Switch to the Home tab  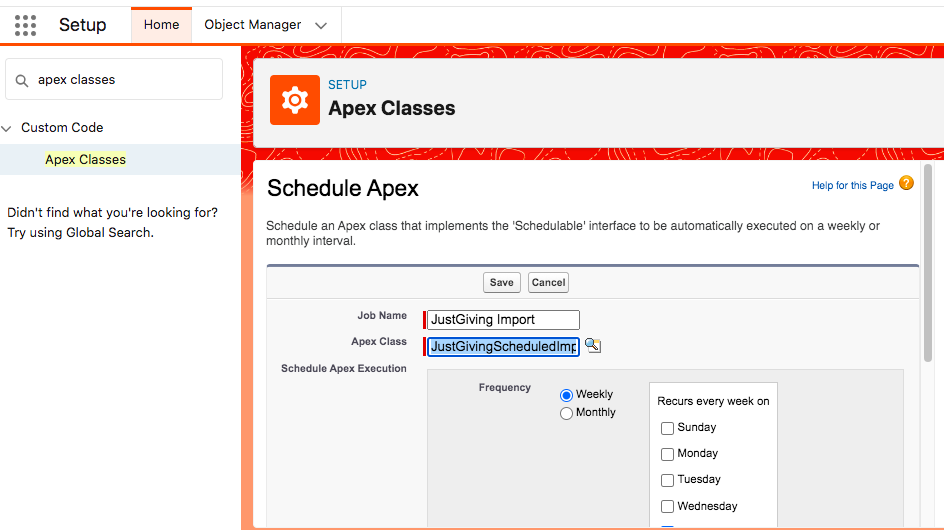click(161, 25)
